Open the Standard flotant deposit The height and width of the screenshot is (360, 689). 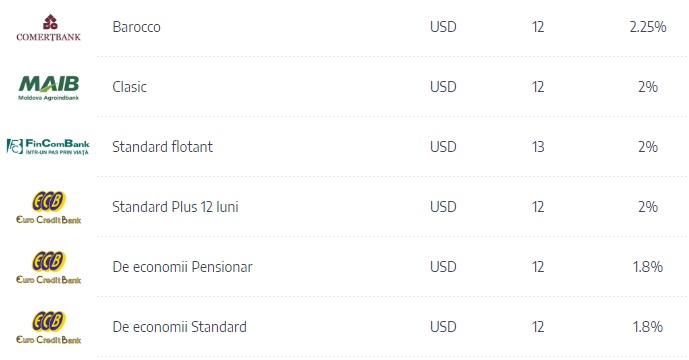tap(163, 146)
